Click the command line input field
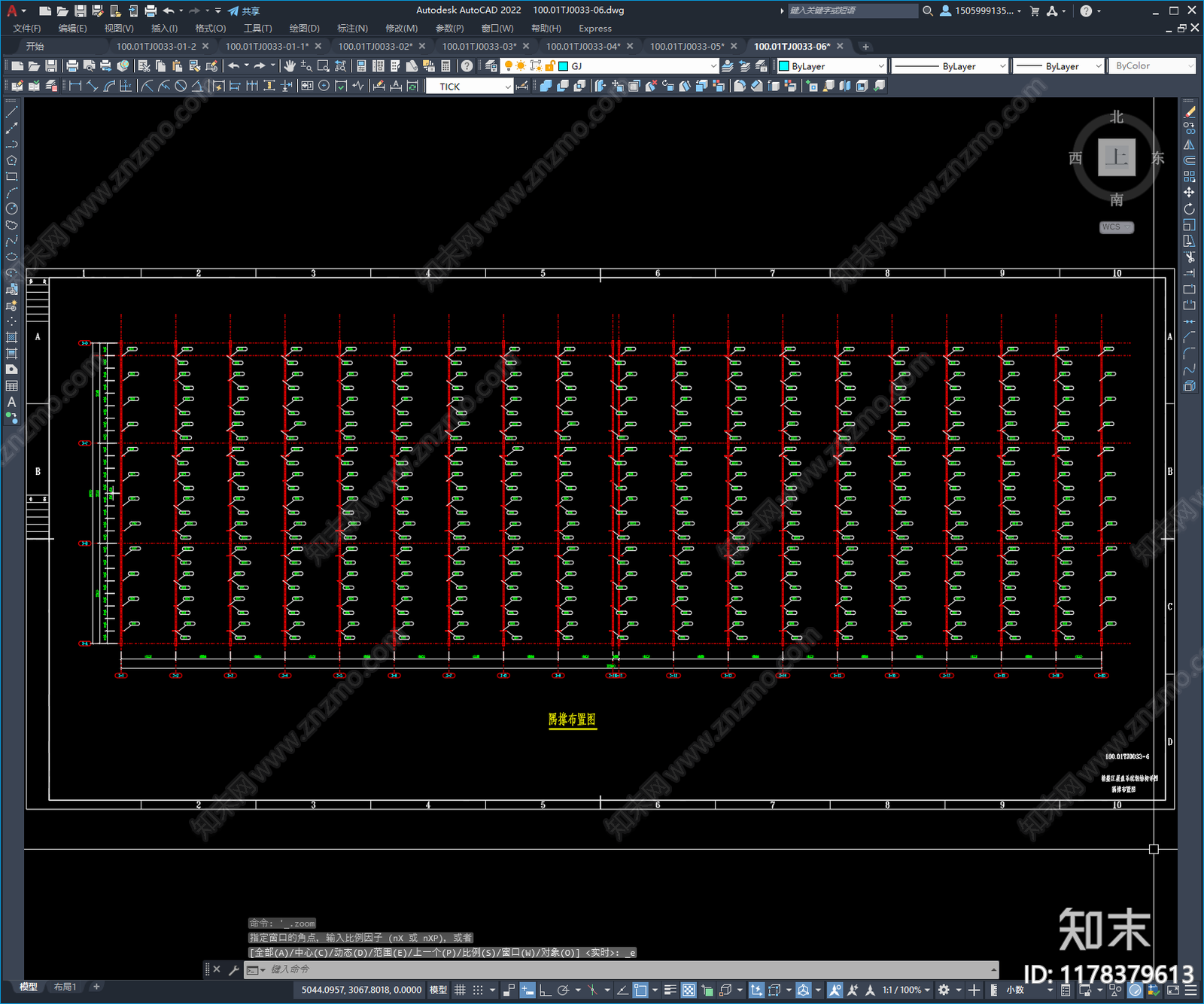 tap(621, 969)
